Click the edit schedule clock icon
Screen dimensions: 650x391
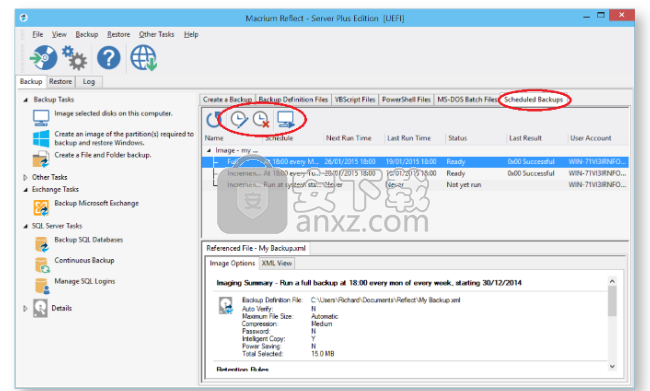pos(239,120)
